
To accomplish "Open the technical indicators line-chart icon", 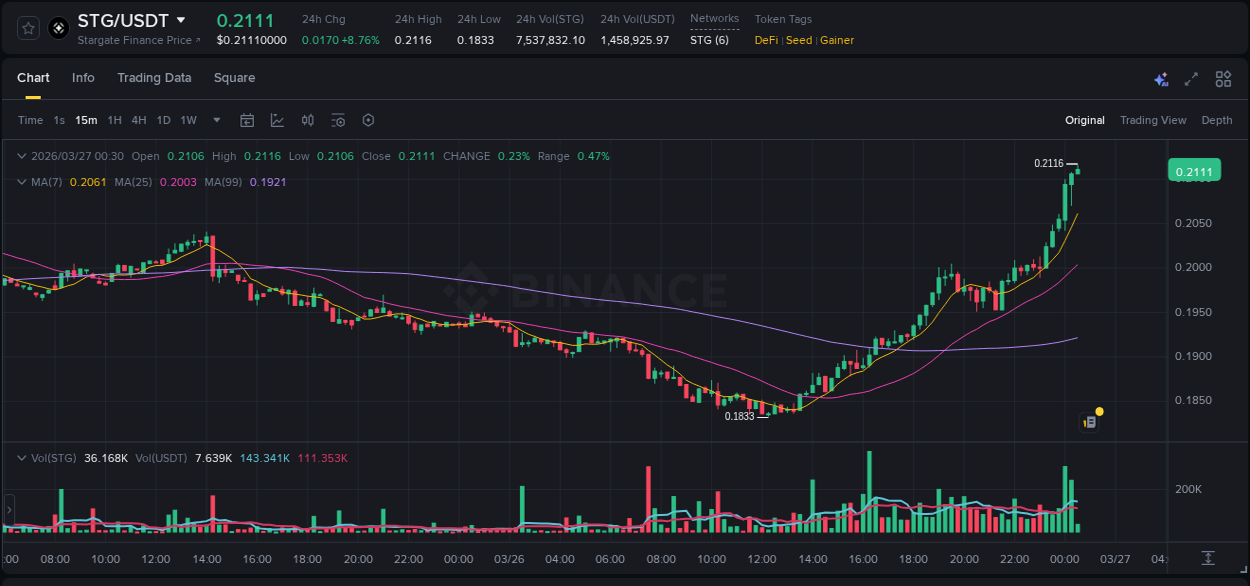I will tap(277, 120).
